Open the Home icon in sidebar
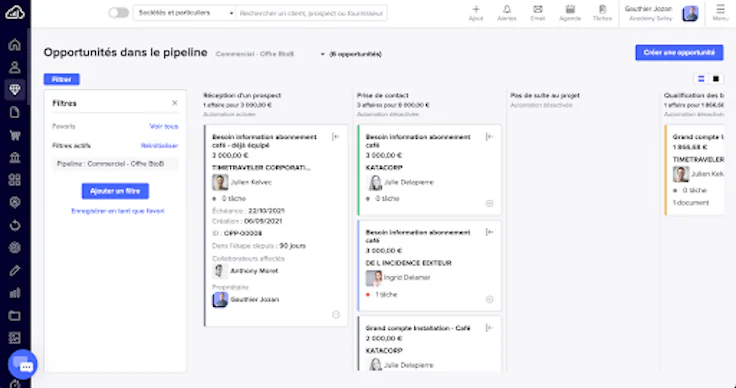The width and height of the screenshot is (736, 388). click(15, 45)
